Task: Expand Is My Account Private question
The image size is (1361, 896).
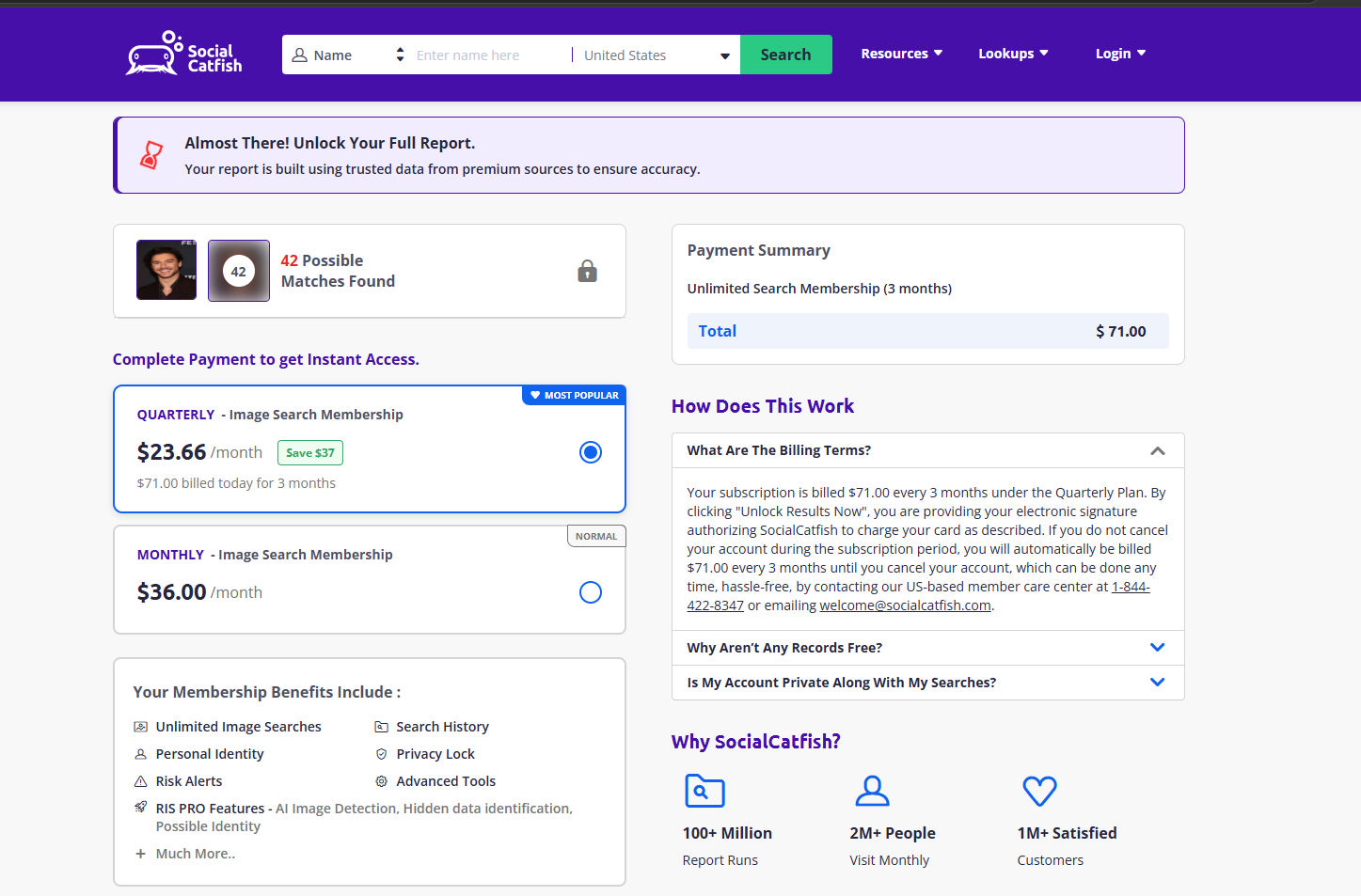Action: click(927, 683)
